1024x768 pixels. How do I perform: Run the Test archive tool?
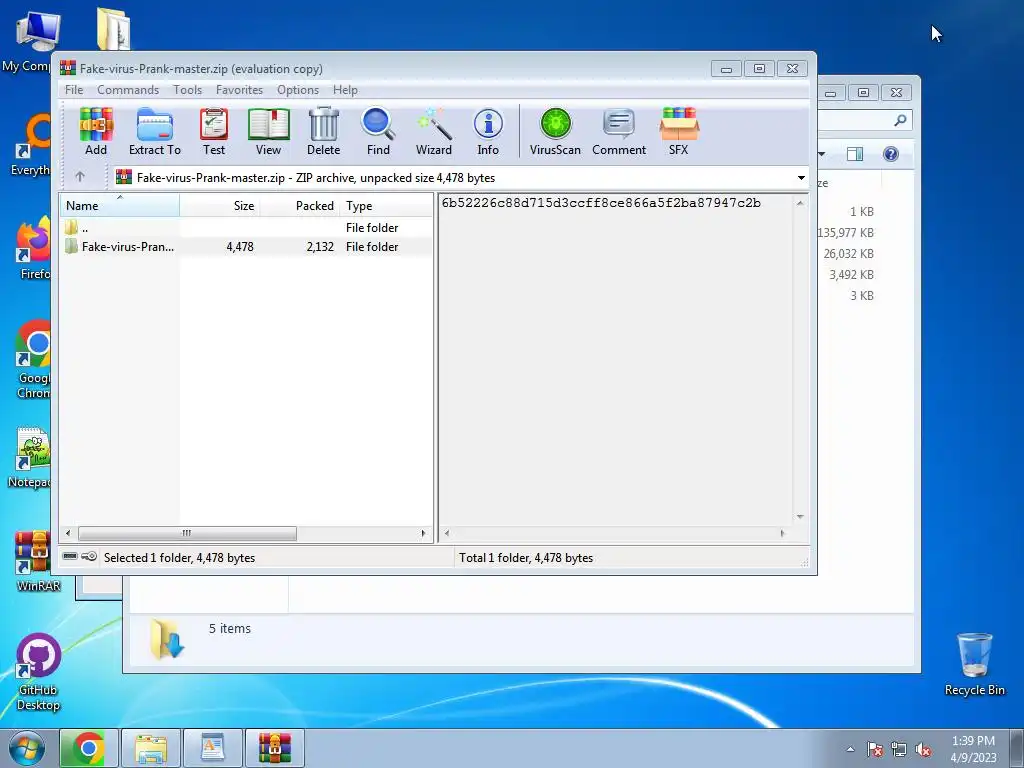tap(214, 131)
